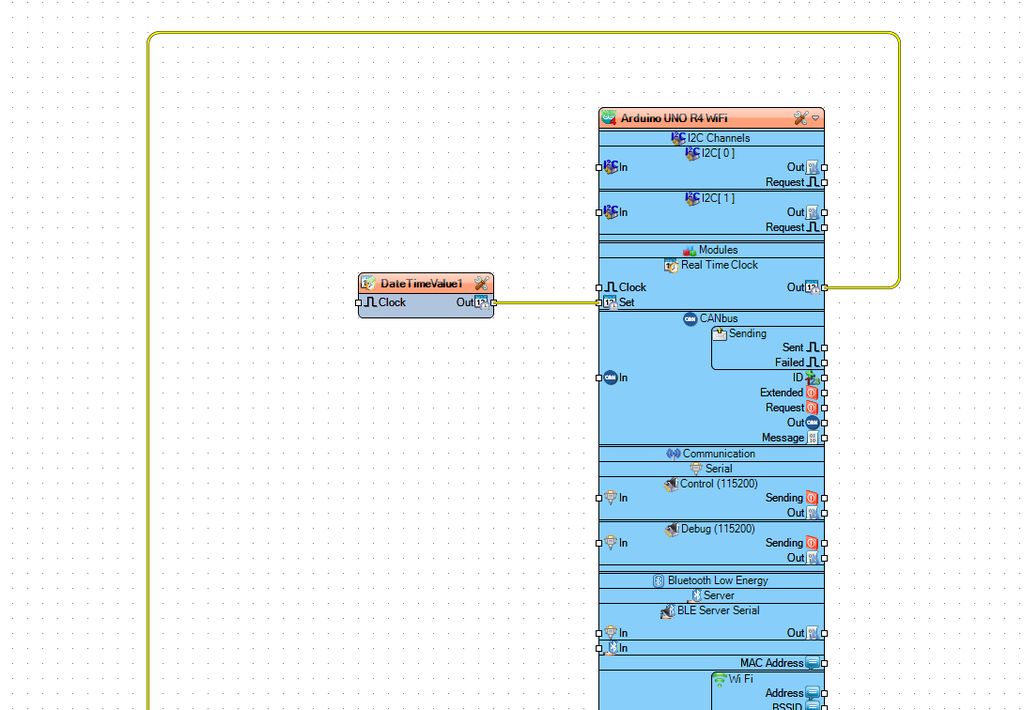
Task: Select the I2C[0] In pin icon
Action: (610, 167)
